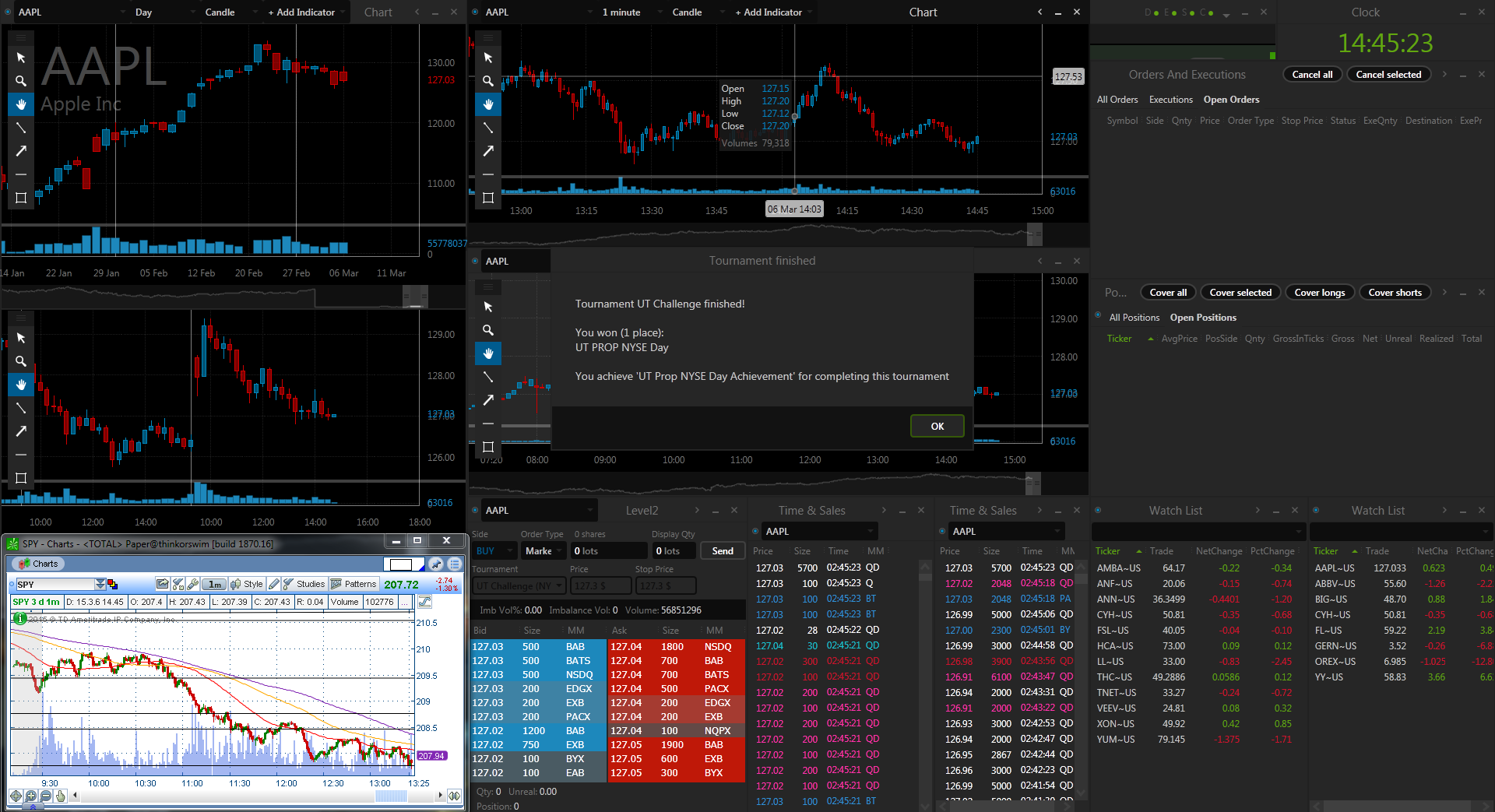Choose horizontal line tool in AAPL Day chart

(x=21, y=174)
